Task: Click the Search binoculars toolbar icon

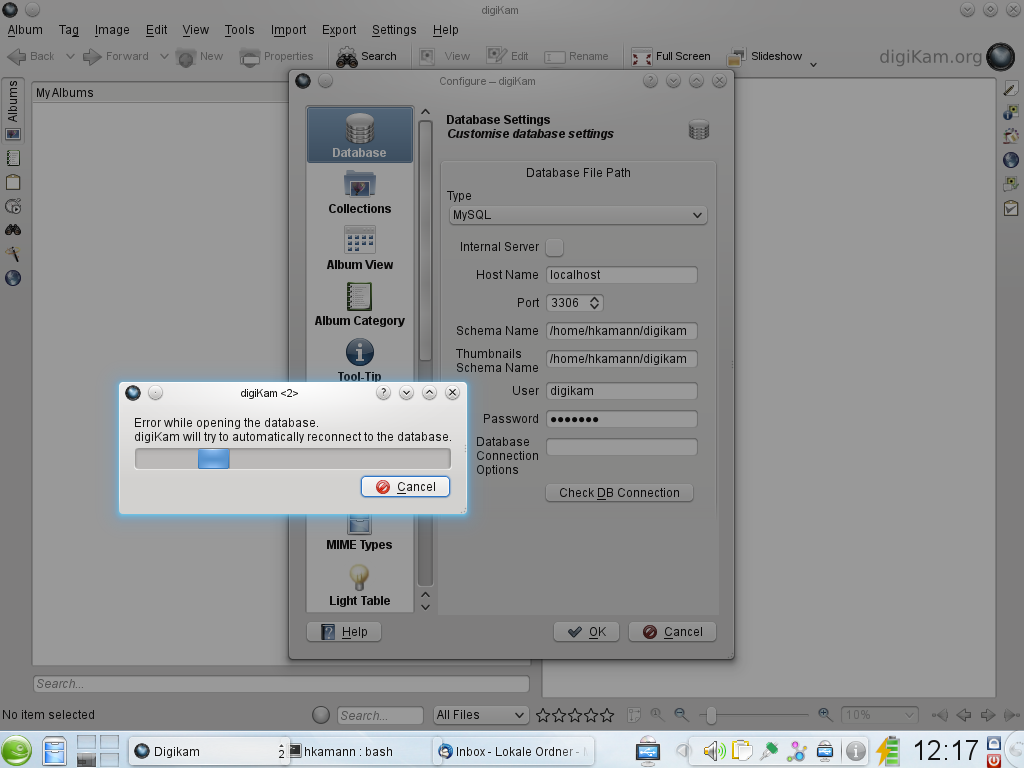Action: (366, 56)
